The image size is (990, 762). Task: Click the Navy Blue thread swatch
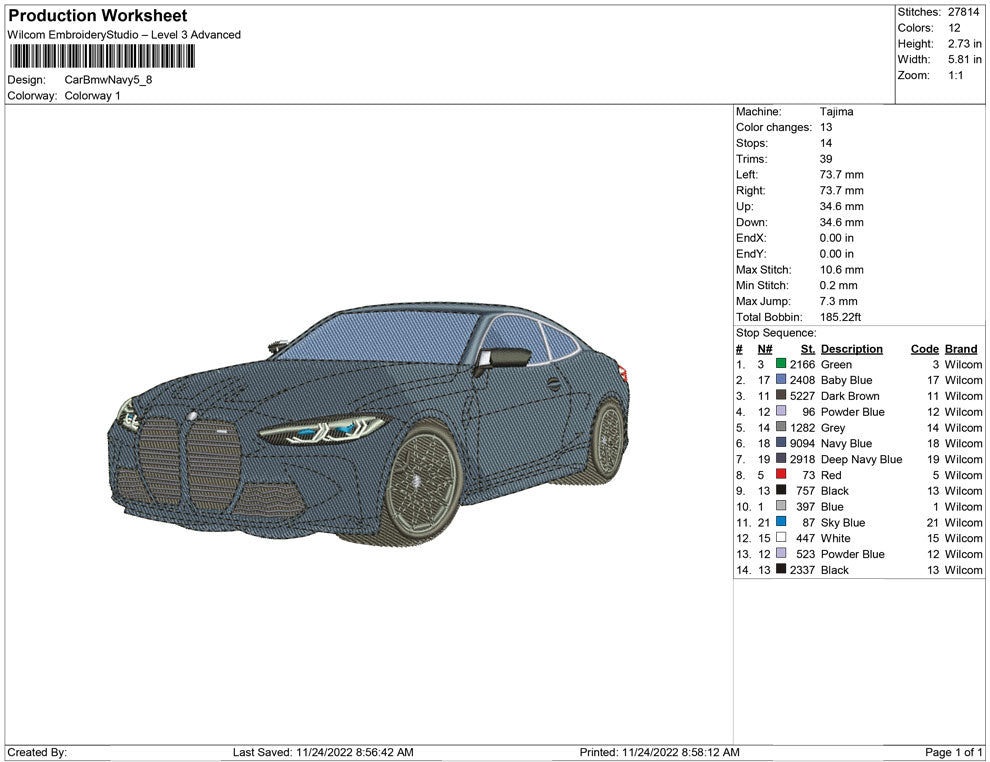tap(781, 443)
